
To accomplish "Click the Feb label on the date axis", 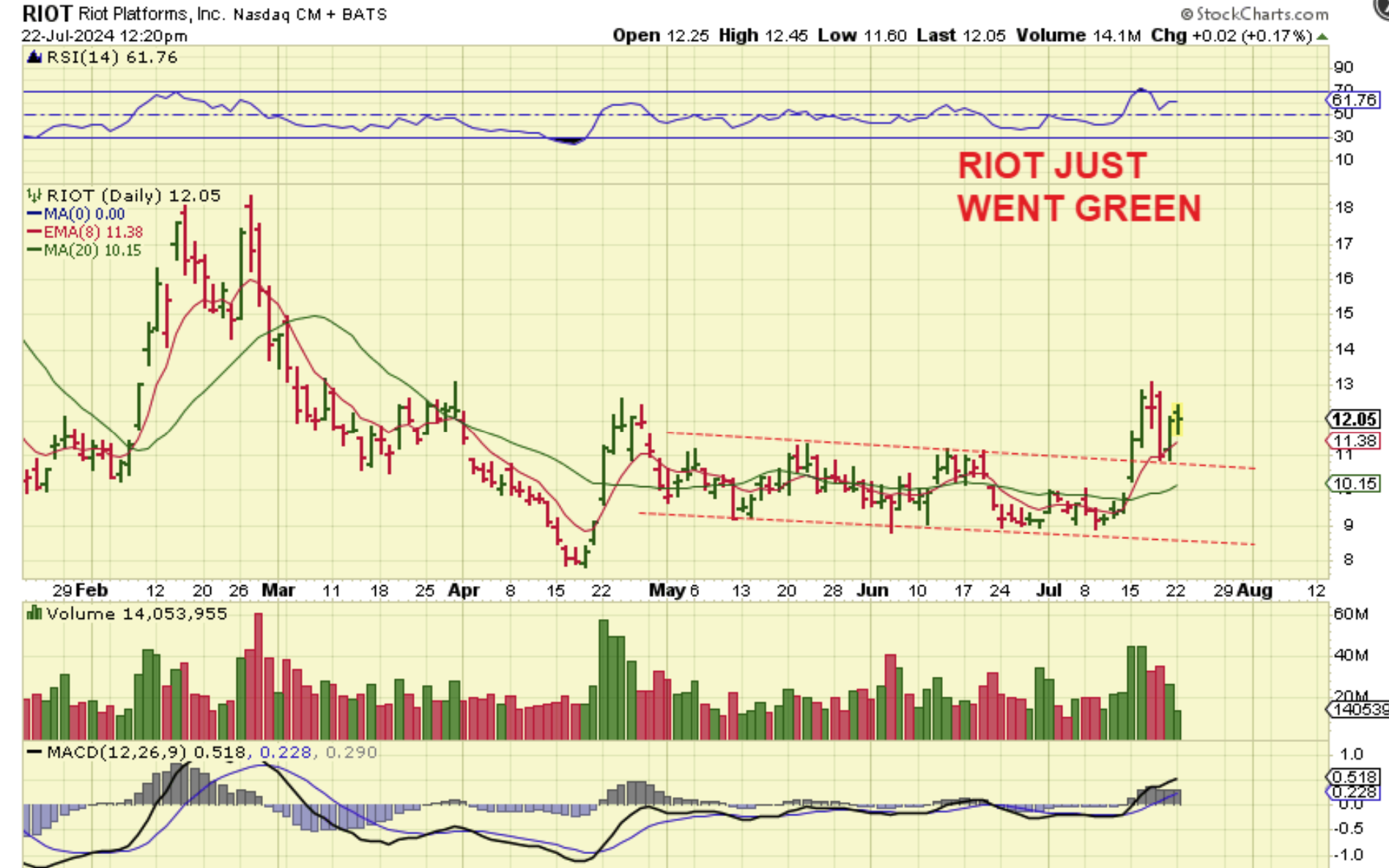I will (92, 590).
